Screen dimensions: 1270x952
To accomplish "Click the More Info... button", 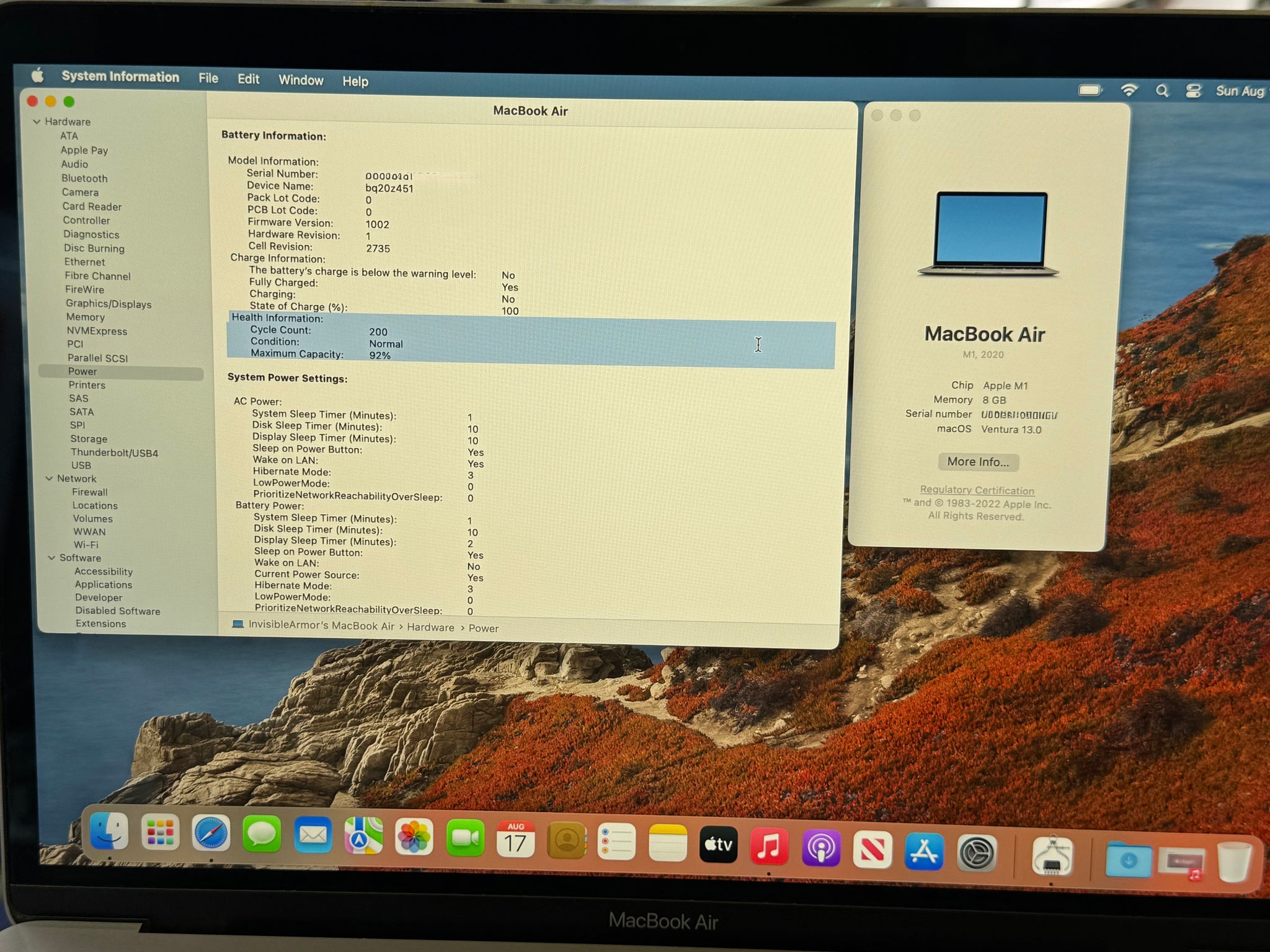I will tap(978, 462).
